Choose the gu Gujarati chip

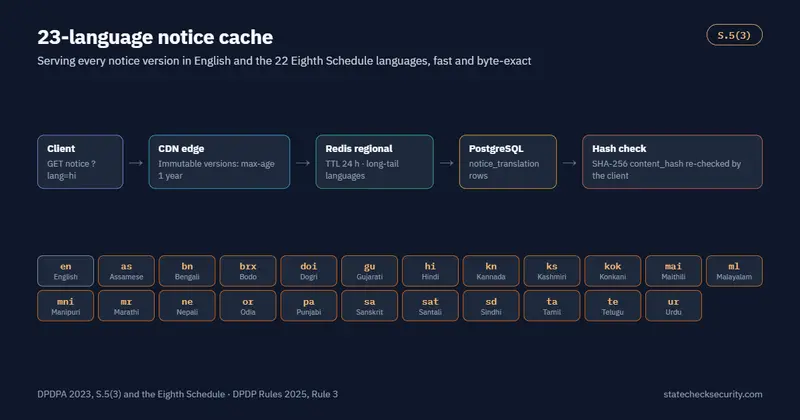(369, 271)
